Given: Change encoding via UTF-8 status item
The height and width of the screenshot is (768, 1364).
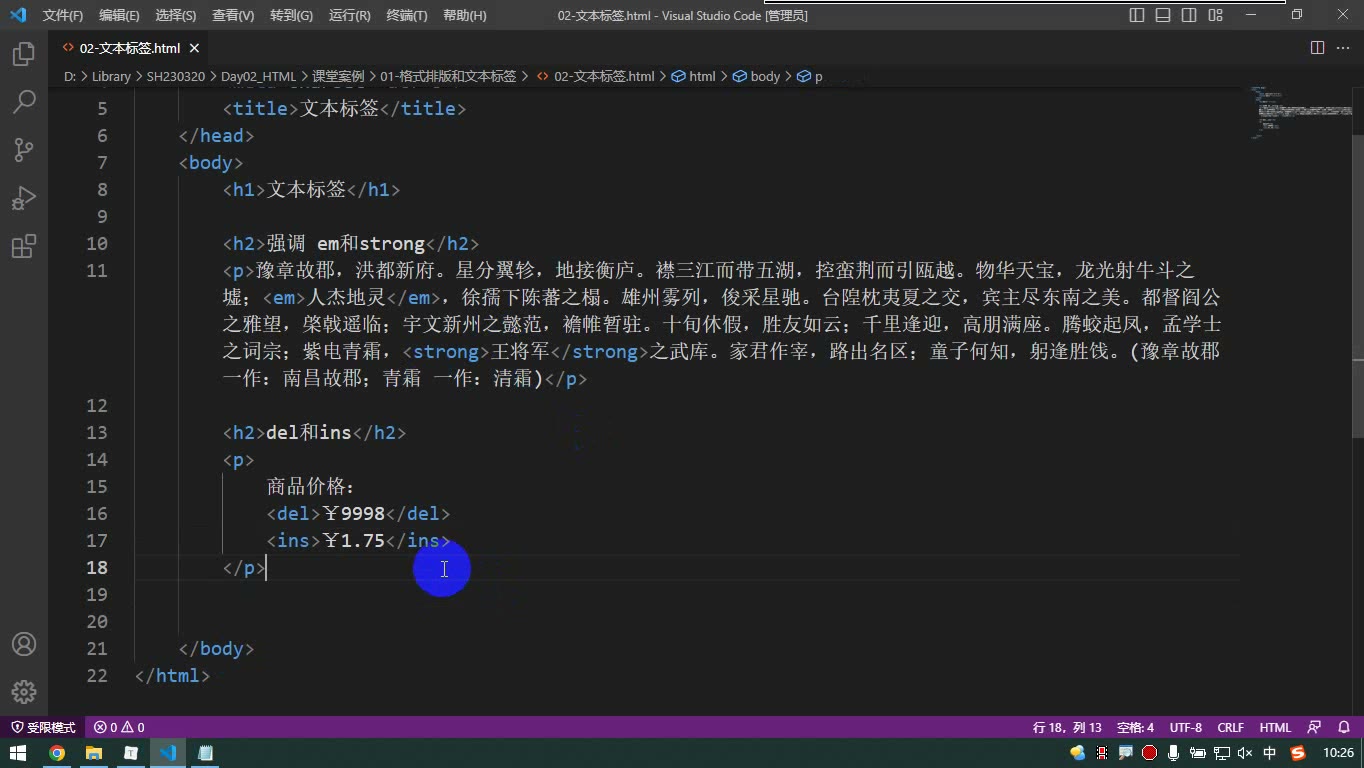Looking at the screenshot, I should tap(1186, 727).
